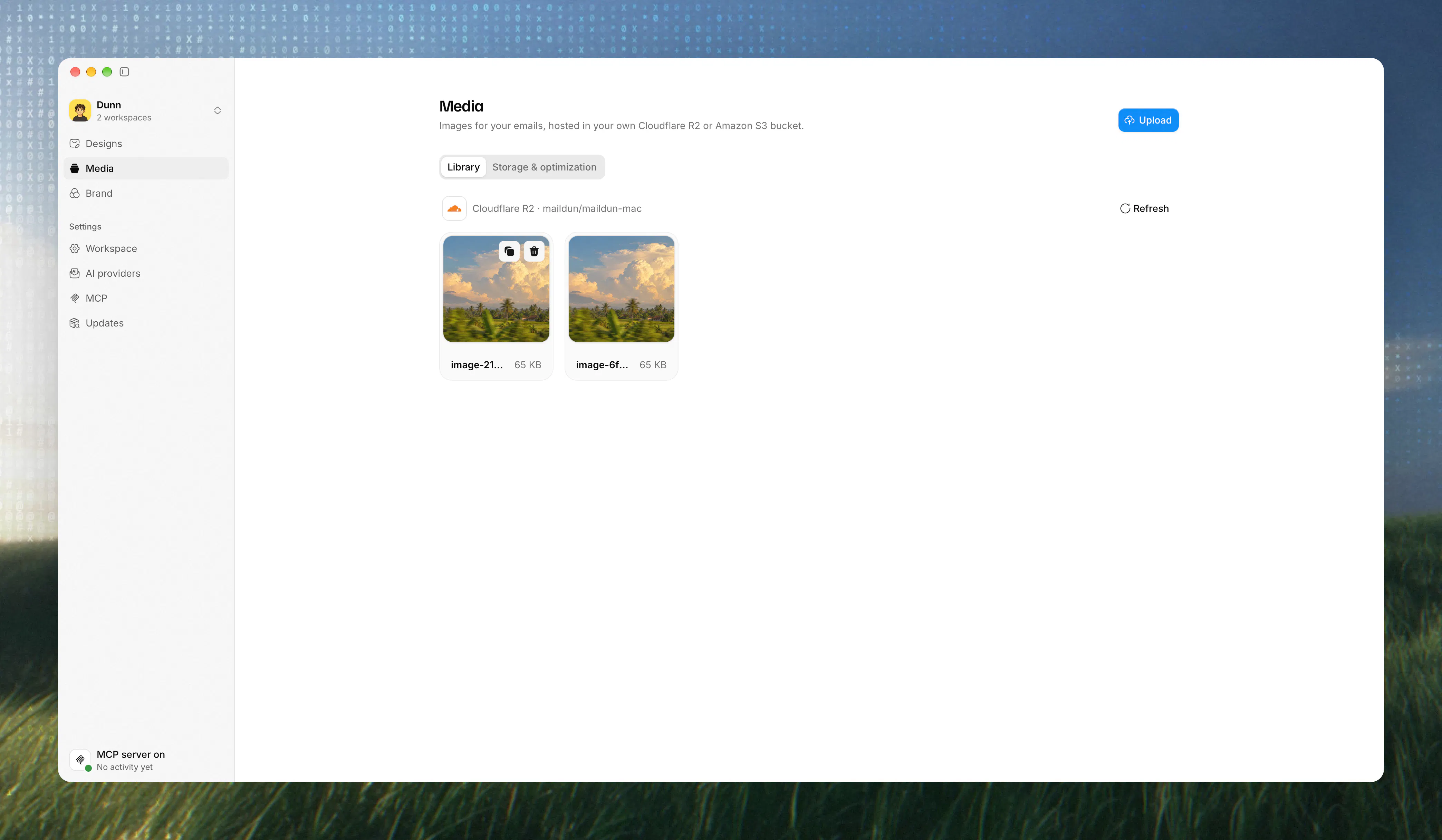1442x840 pixels.
Task: Click the image-21... file name
Action: [x=477, y=365]
